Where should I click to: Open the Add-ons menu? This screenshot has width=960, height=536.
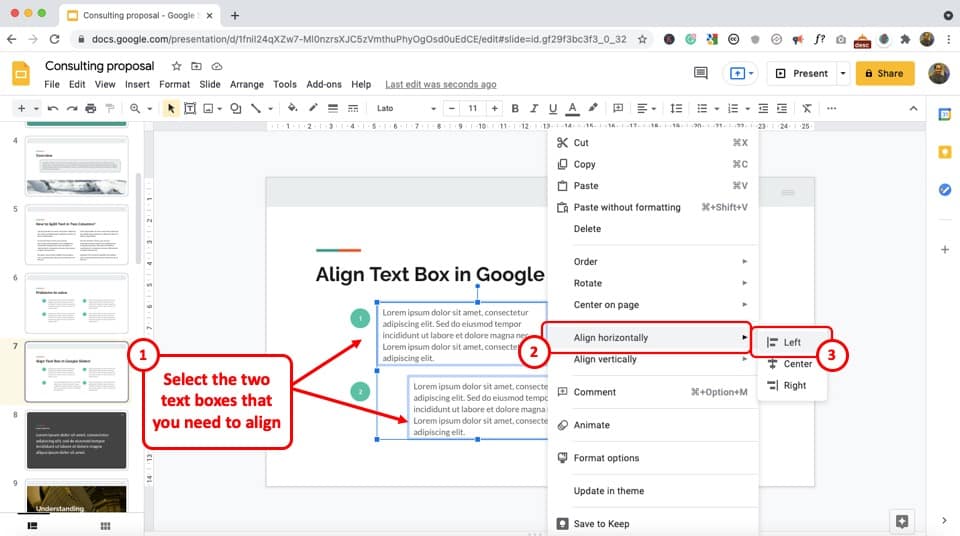(324, 85)
